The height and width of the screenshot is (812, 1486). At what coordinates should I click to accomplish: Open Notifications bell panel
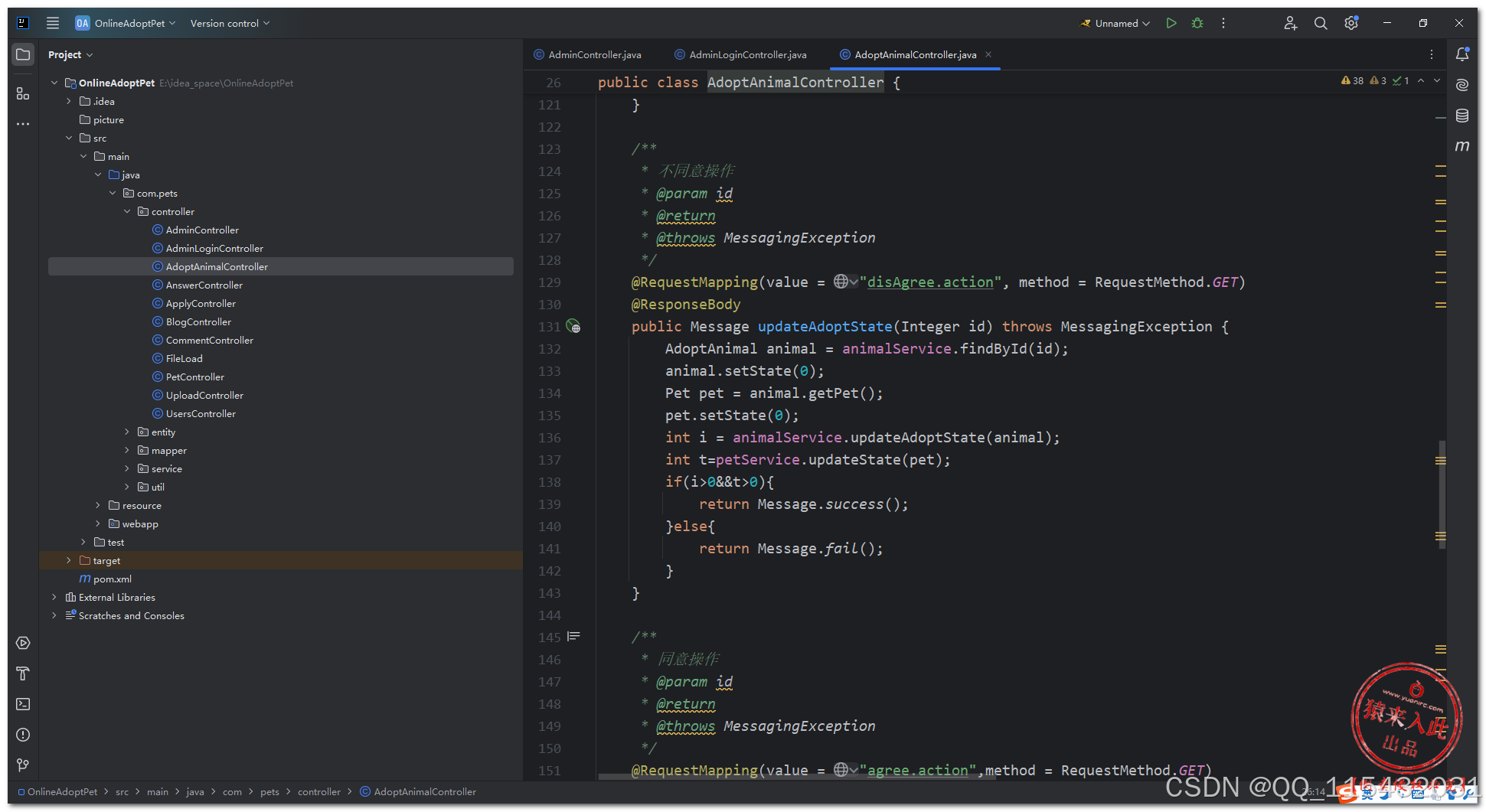[1462, 54]
